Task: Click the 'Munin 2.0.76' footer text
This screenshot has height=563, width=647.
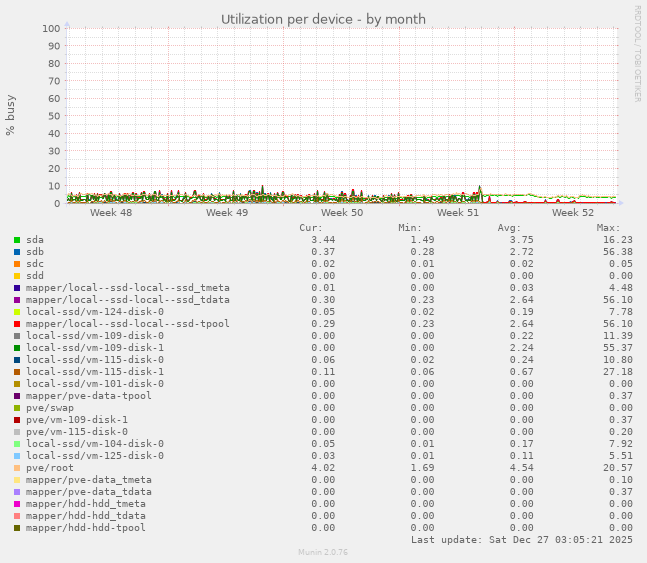Action: point(323,552)
